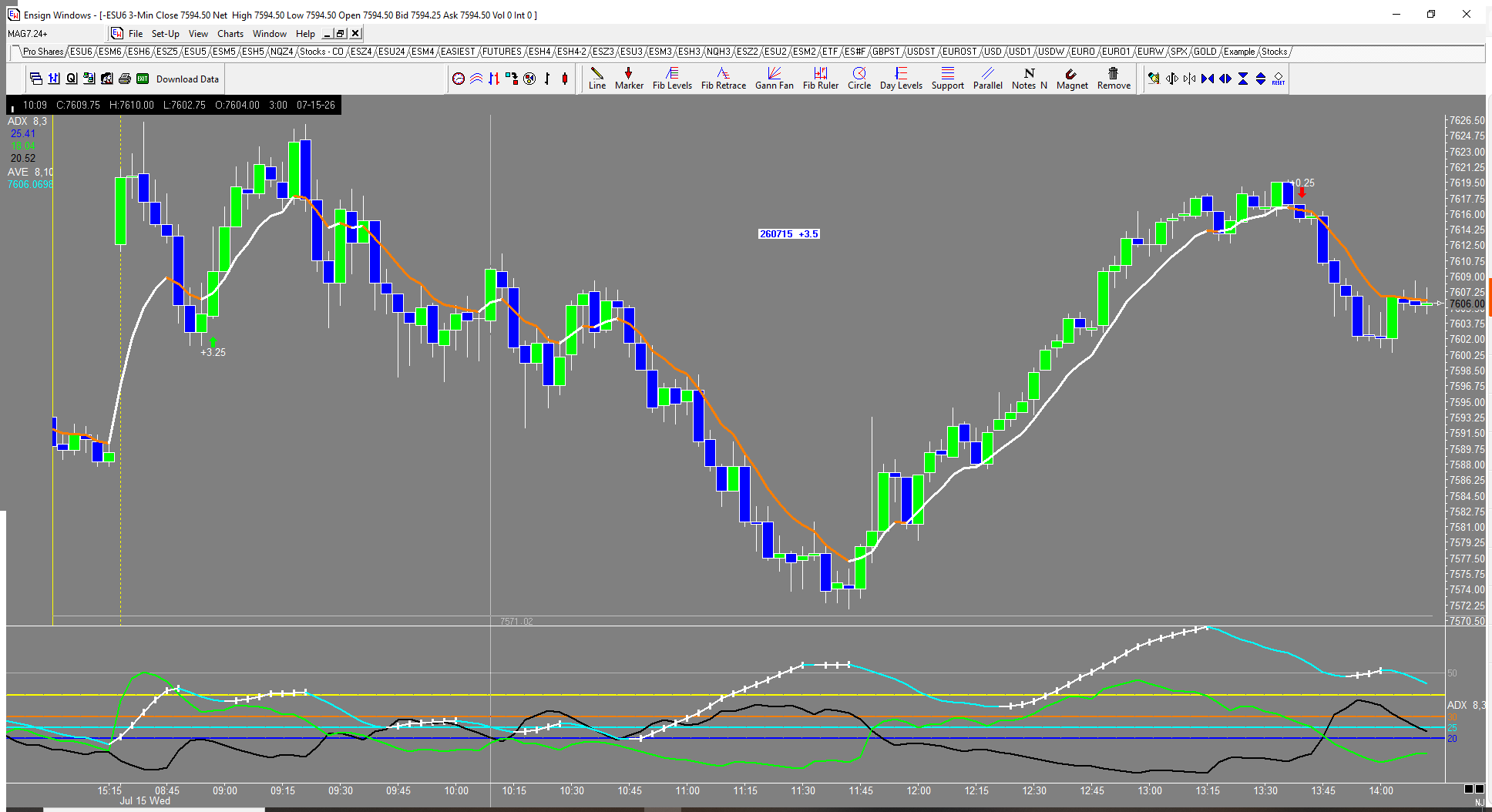Minimize the inner chart window

coord(328,33)
